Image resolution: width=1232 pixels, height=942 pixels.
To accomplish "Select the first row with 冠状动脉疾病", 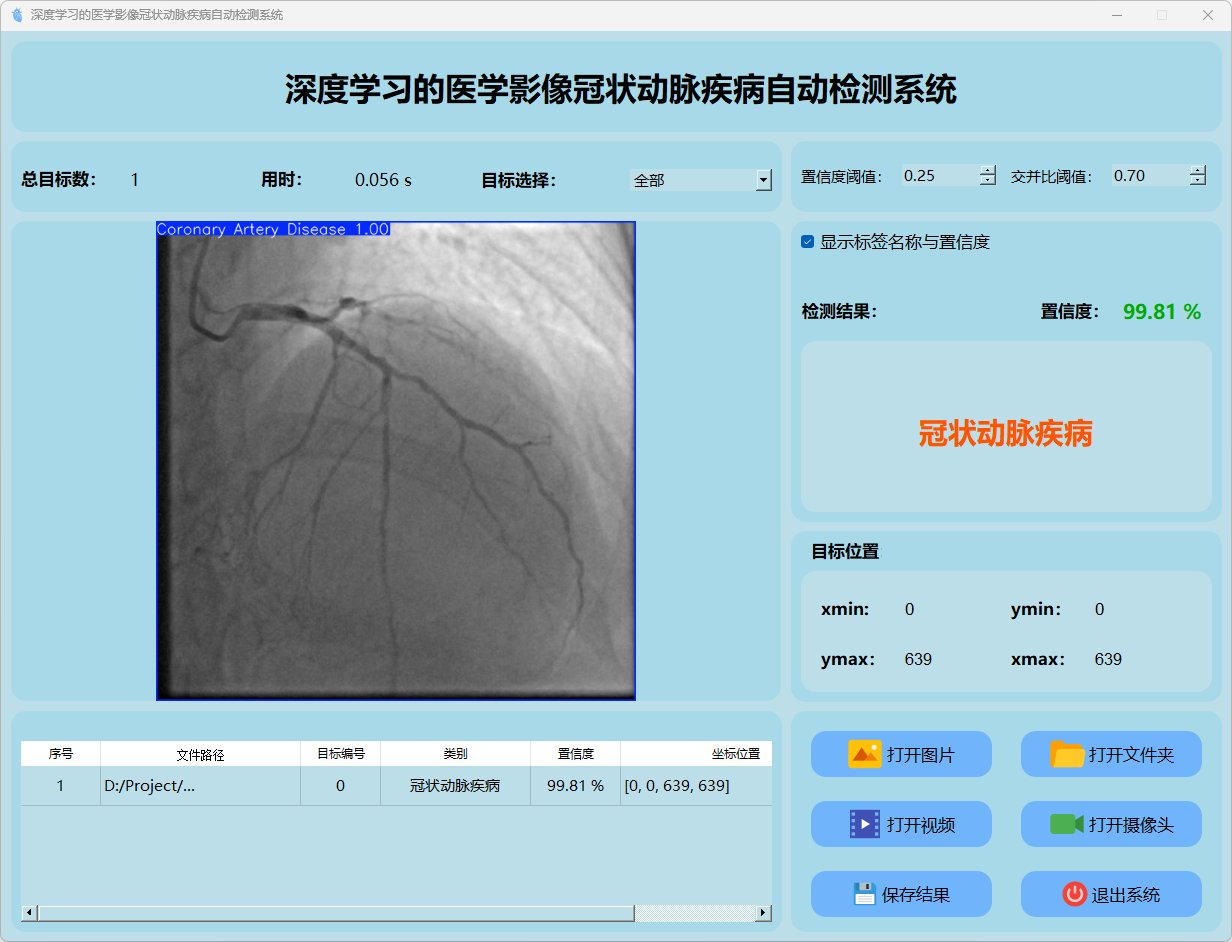I will [x=455, y=786].
